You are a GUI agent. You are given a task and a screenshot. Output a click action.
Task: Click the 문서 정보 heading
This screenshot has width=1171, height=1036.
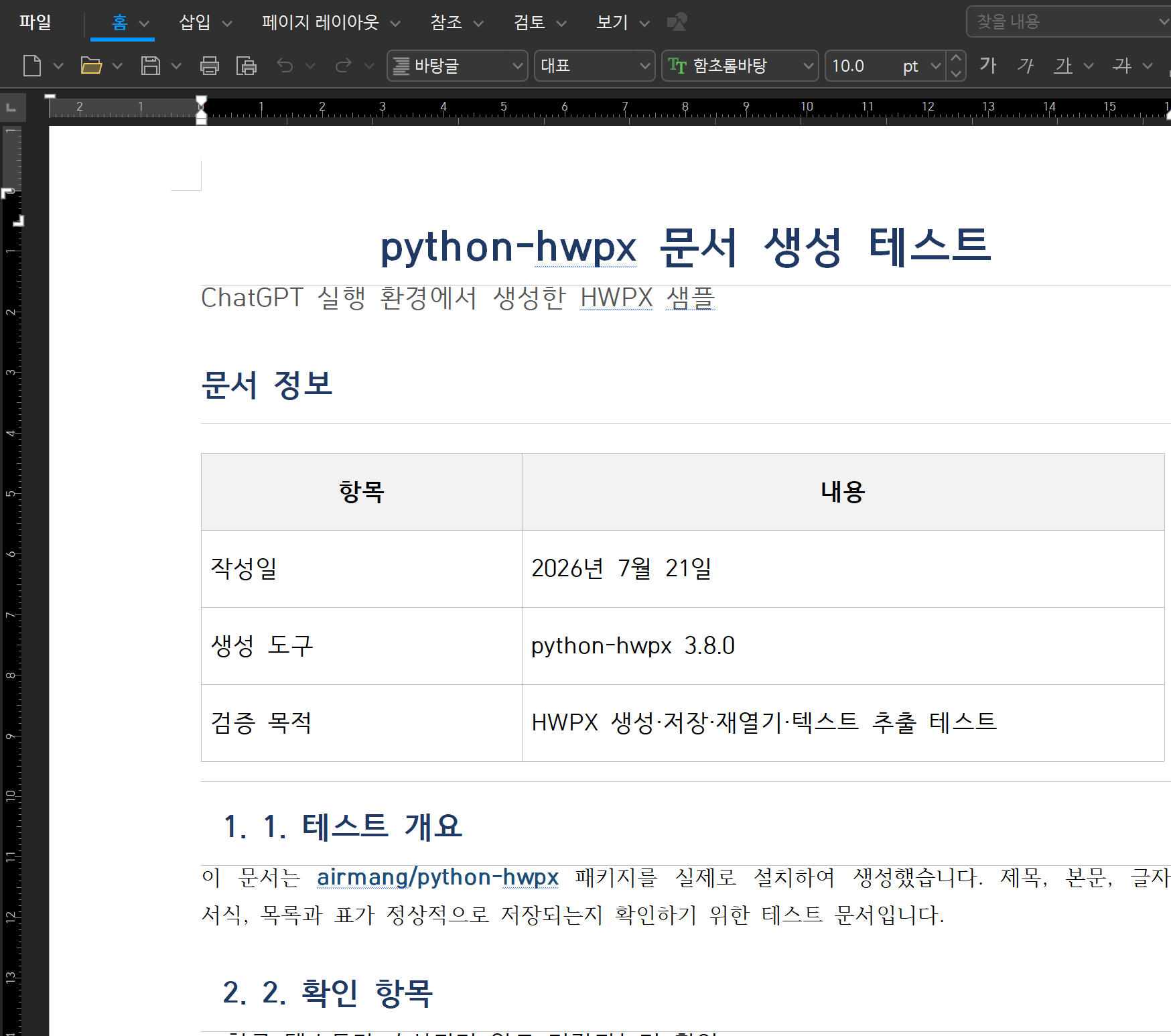[x=267, y=385]
